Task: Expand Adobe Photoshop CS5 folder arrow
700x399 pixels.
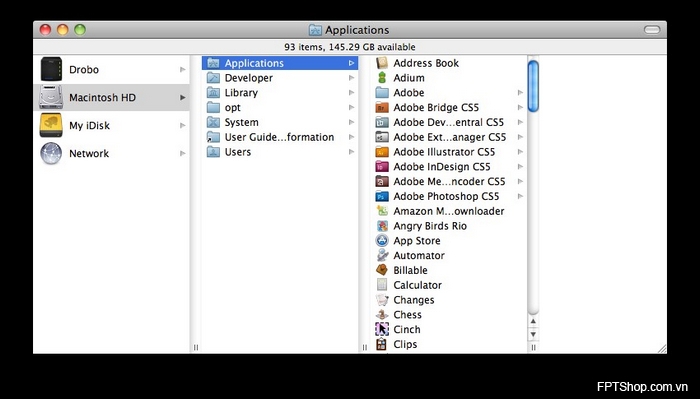Action: (x=520, y=196)
